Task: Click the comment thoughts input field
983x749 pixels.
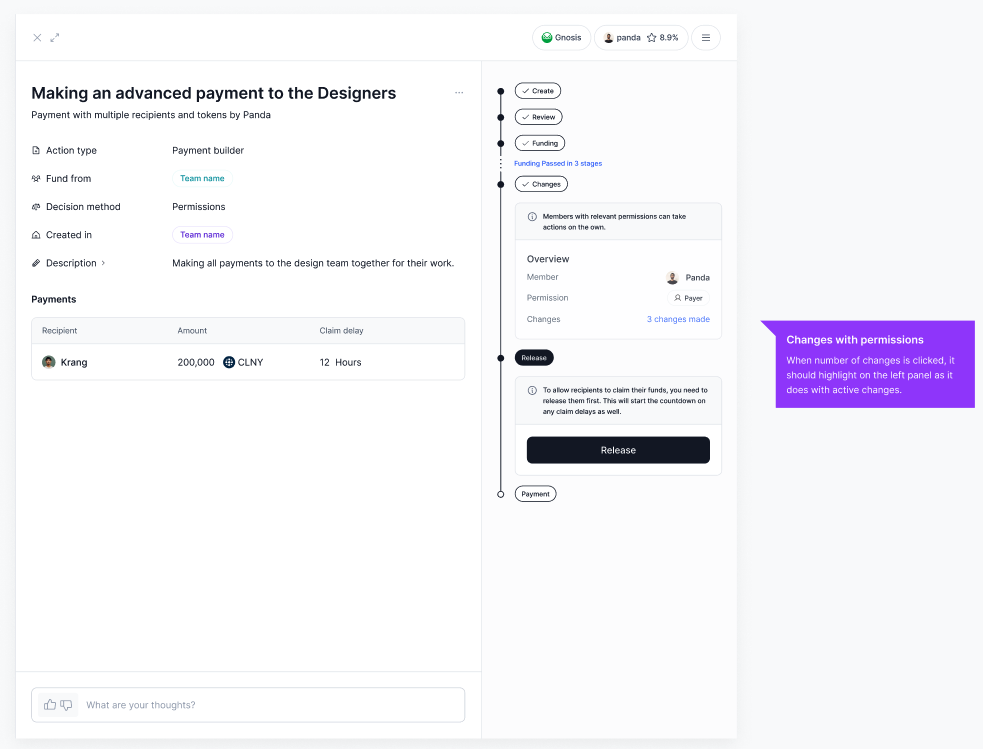Action: coord(270,705)
